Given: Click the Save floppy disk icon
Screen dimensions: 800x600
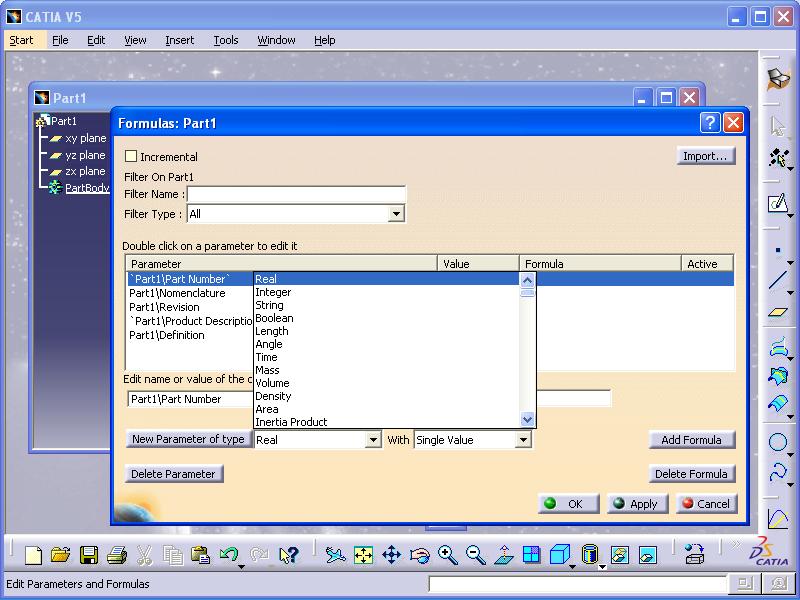Looking at the screenshot, I should [x=89, y=555].
